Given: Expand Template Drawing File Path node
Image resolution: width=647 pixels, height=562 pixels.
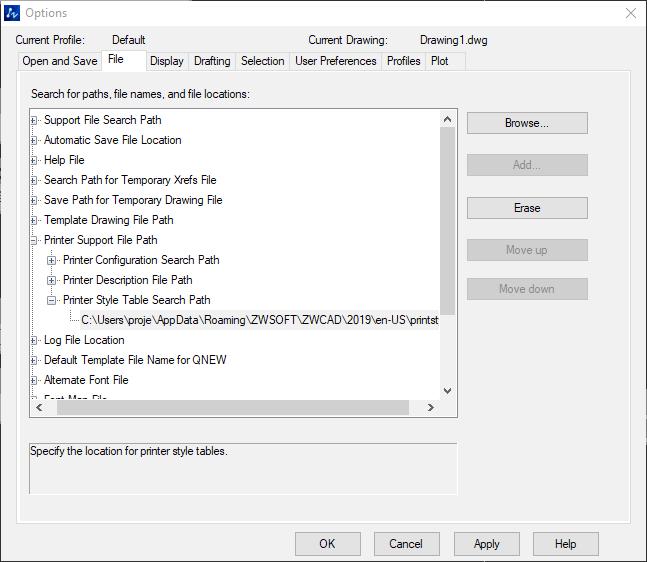Looking at the screenshot, I should [x=34, y=220].
